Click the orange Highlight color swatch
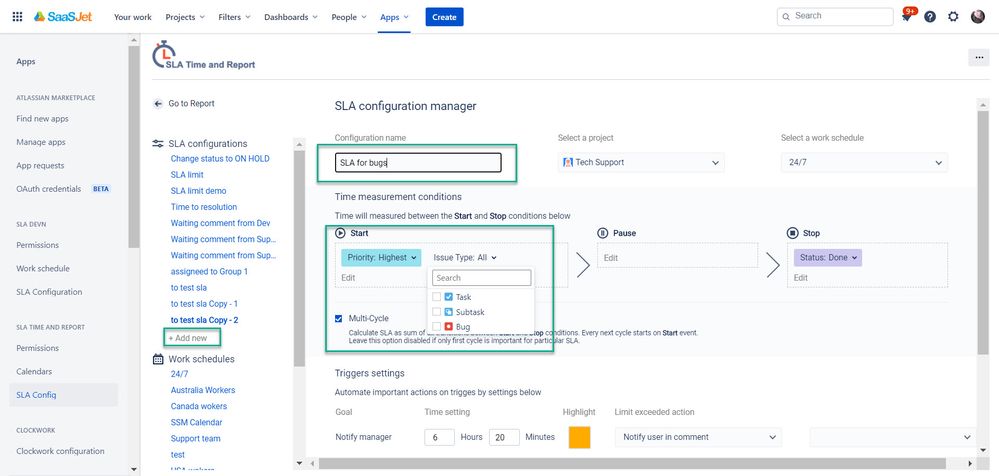Screen dimensions: 999x476 [x=580, y=437]
